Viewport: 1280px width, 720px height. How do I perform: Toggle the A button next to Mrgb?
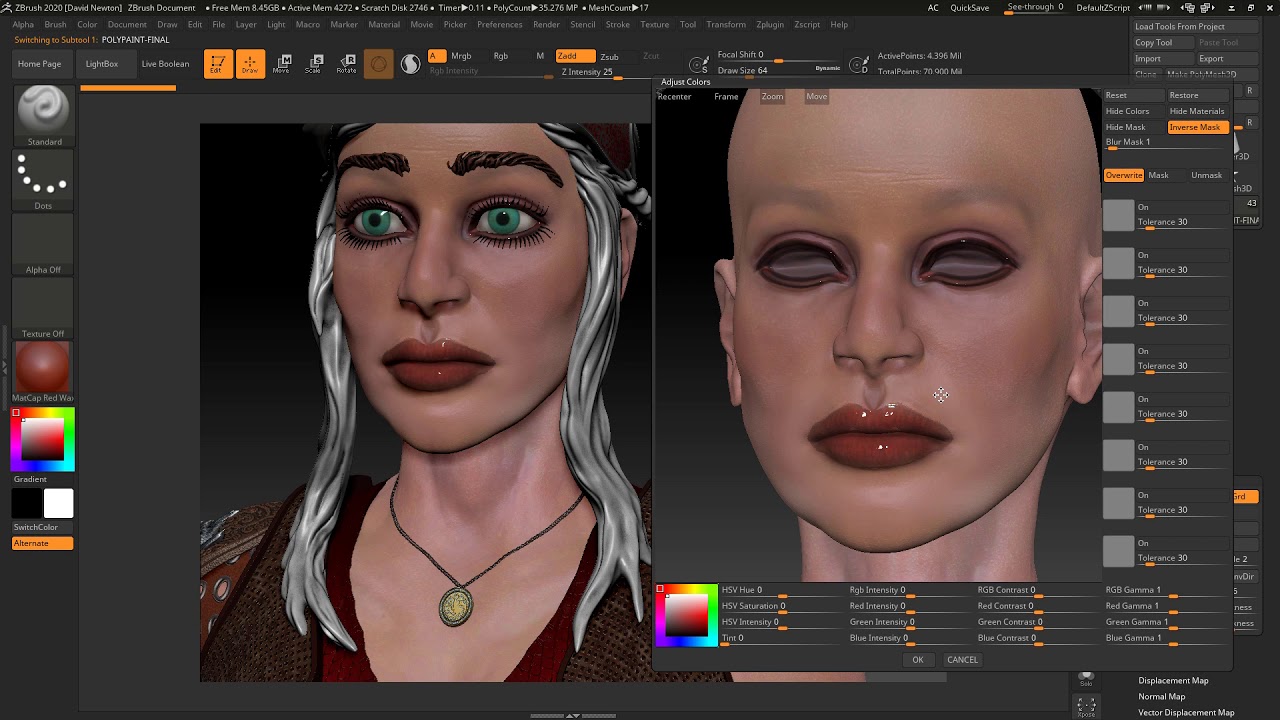point(436,56)
